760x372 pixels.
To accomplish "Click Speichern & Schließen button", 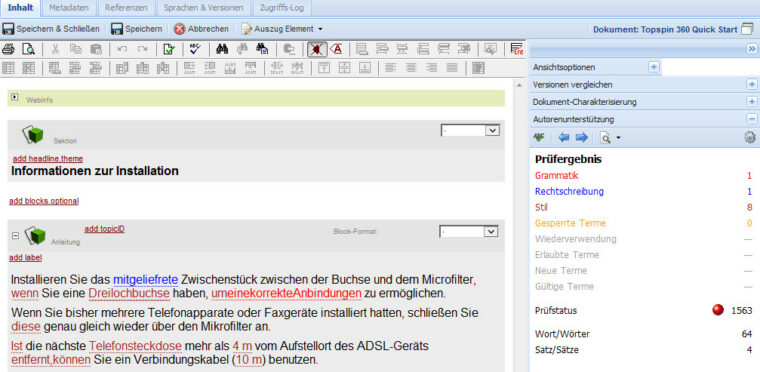I will pyautogui.click(x=51, y=29).
